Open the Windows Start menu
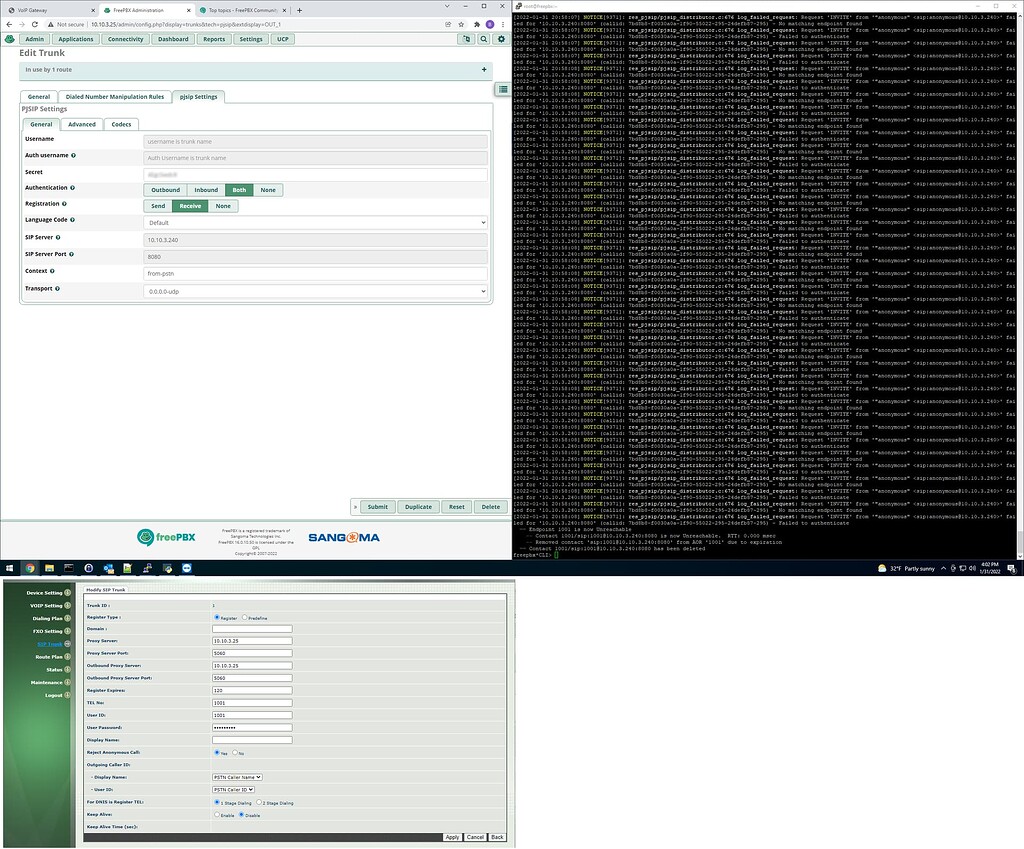This screenshot has width=1024, height=849. click(10, 568)
